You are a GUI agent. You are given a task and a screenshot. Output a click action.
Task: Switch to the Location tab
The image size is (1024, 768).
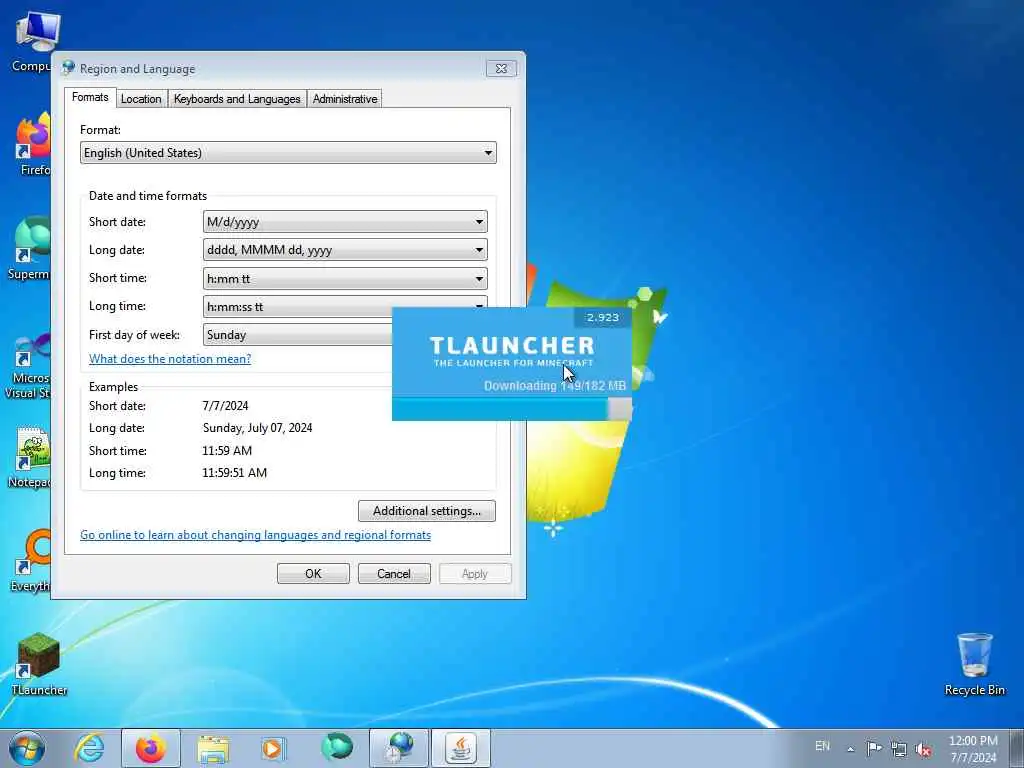click(141, 99)
